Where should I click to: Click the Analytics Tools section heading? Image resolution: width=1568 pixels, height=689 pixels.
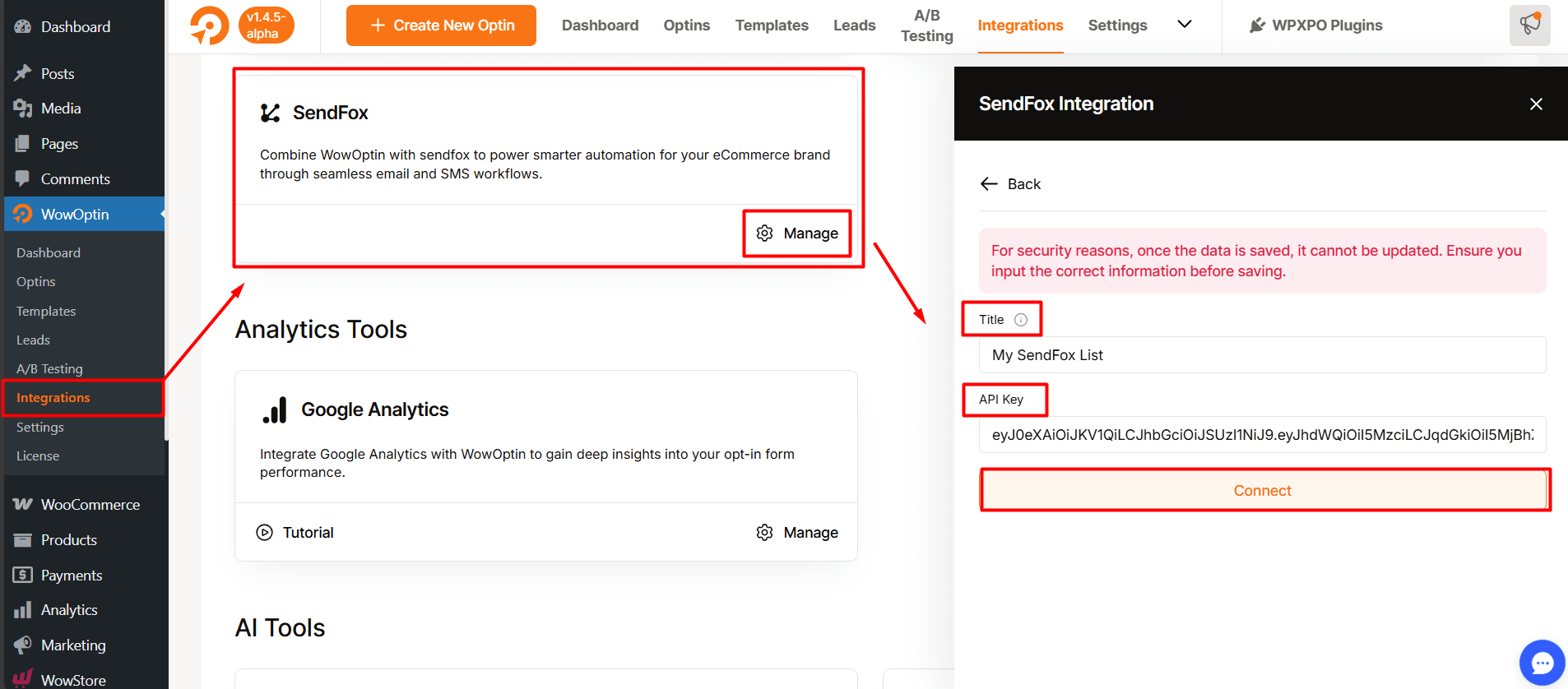[x=321, y=329]
